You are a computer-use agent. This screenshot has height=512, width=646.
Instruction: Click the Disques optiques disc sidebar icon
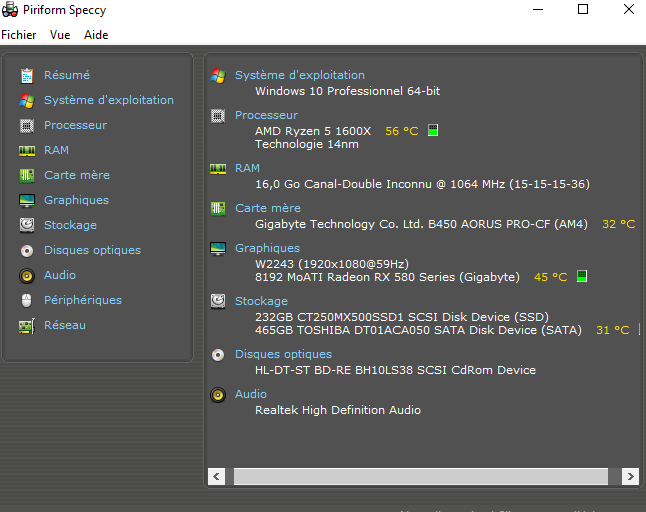[27, 250]
